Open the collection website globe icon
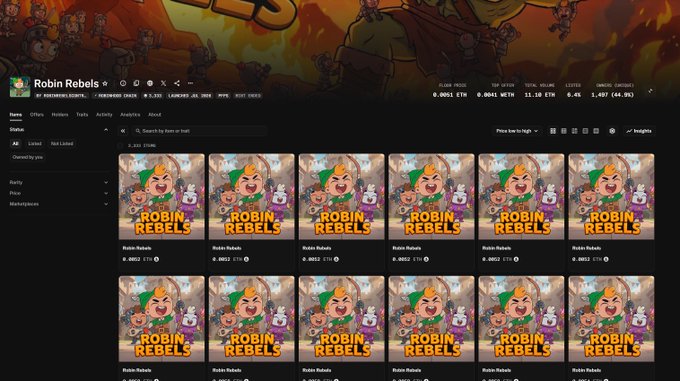This screenshot has height=381, width=680. pyautogui.click(x=150, y=83)
